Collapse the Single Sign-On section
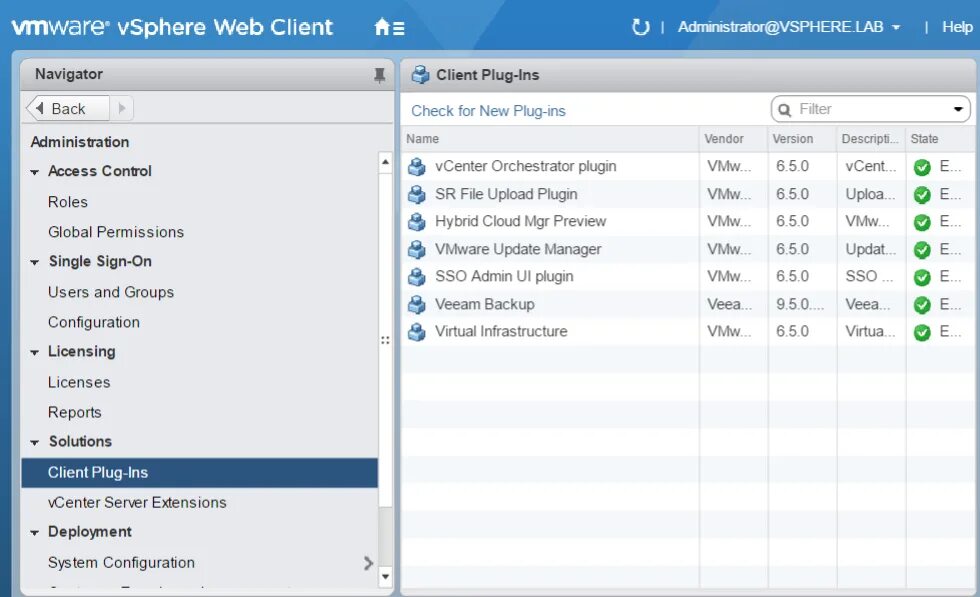 [34, 263]
